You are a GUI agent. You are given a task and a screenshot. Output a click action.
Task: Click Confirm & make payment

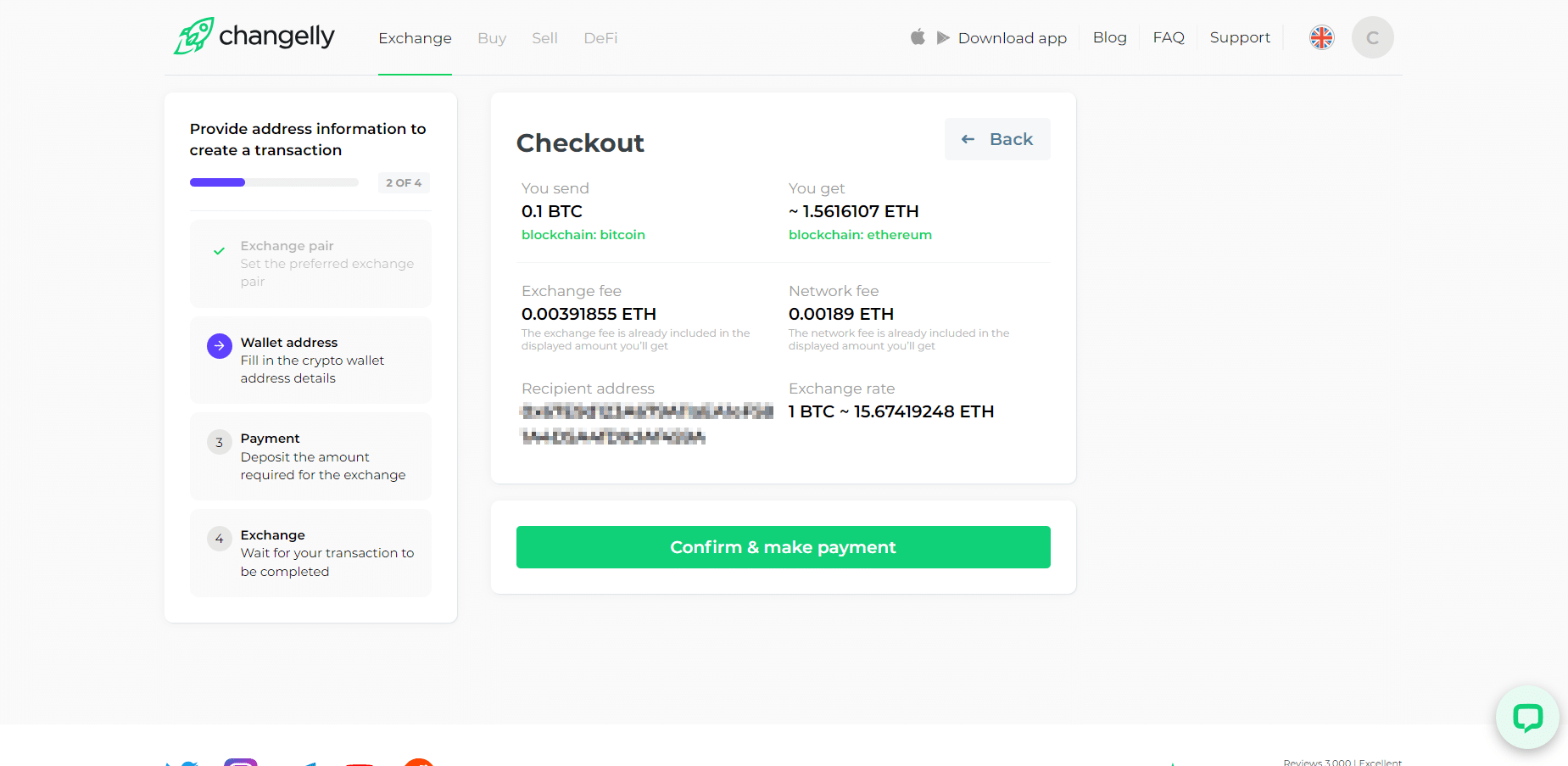coord(783,547)
